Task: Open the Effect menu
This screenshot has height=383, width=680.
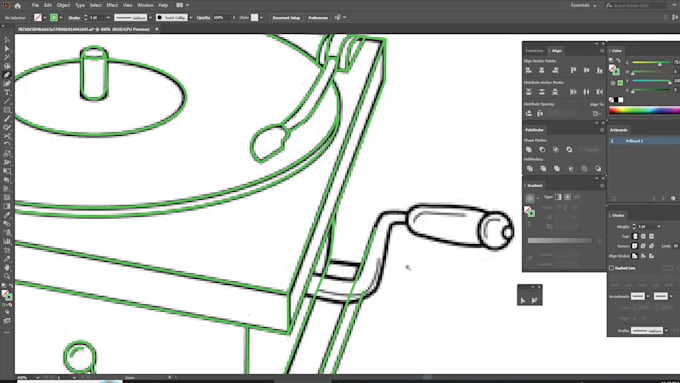Action: pos(112,6)
